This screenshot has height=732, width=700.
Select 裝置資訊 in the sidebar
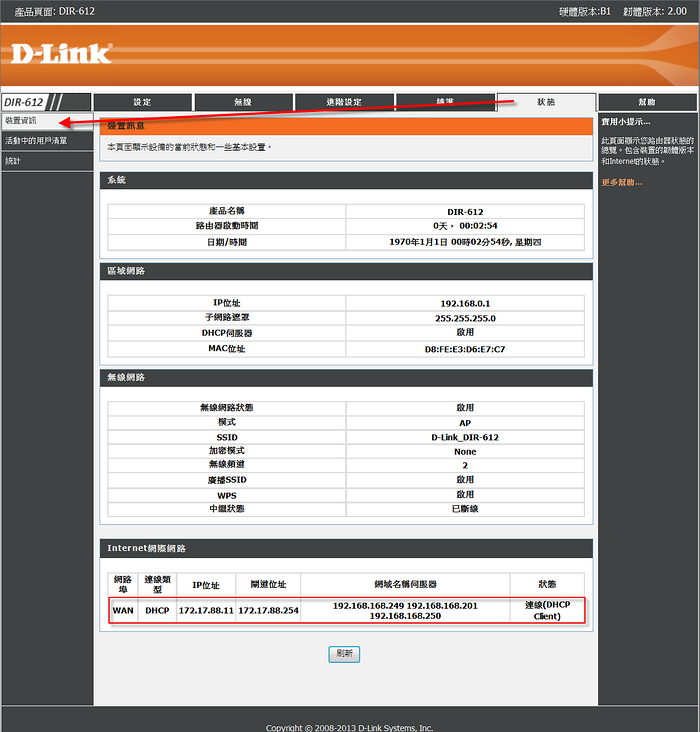pos(21,121)
